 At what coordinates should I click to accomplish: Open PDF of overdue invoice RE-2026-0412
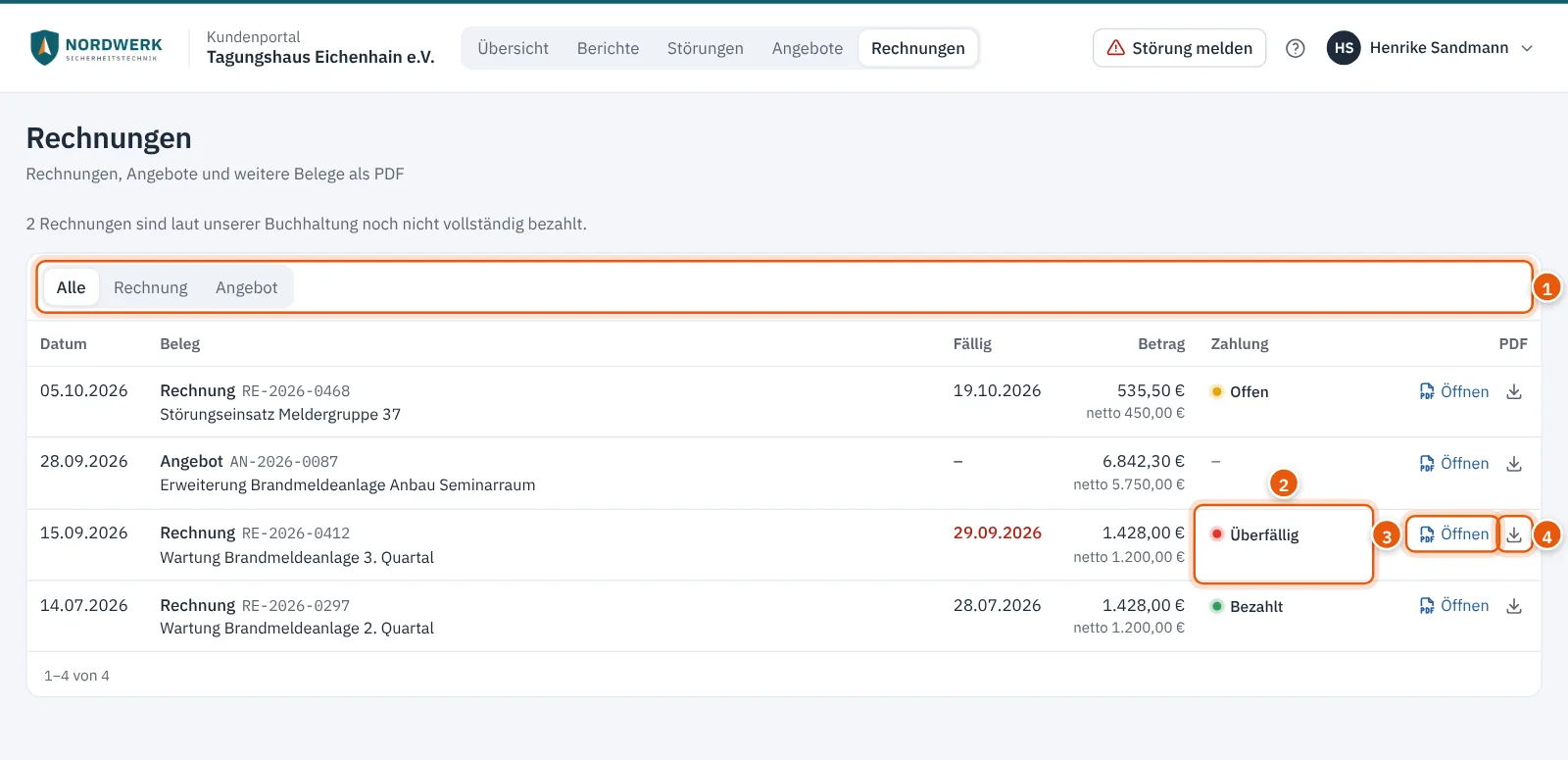[x=1454, y=534]
